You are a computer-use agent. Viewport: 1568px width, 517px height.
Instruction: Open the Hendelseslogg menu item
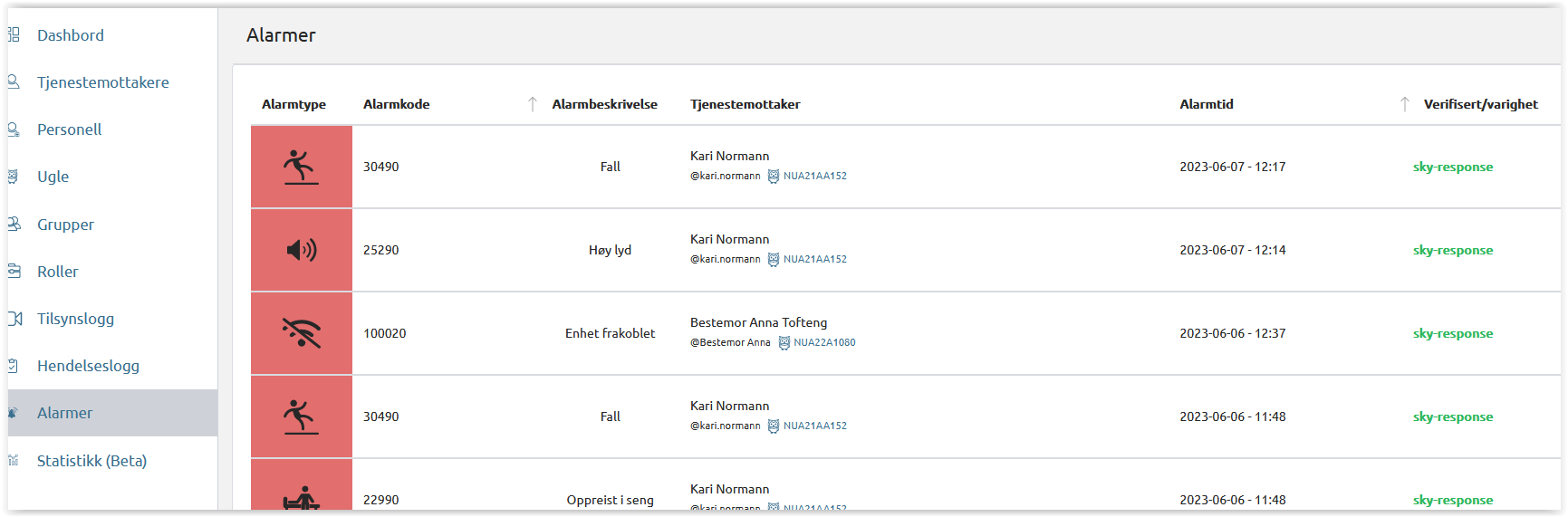point(88,366)
